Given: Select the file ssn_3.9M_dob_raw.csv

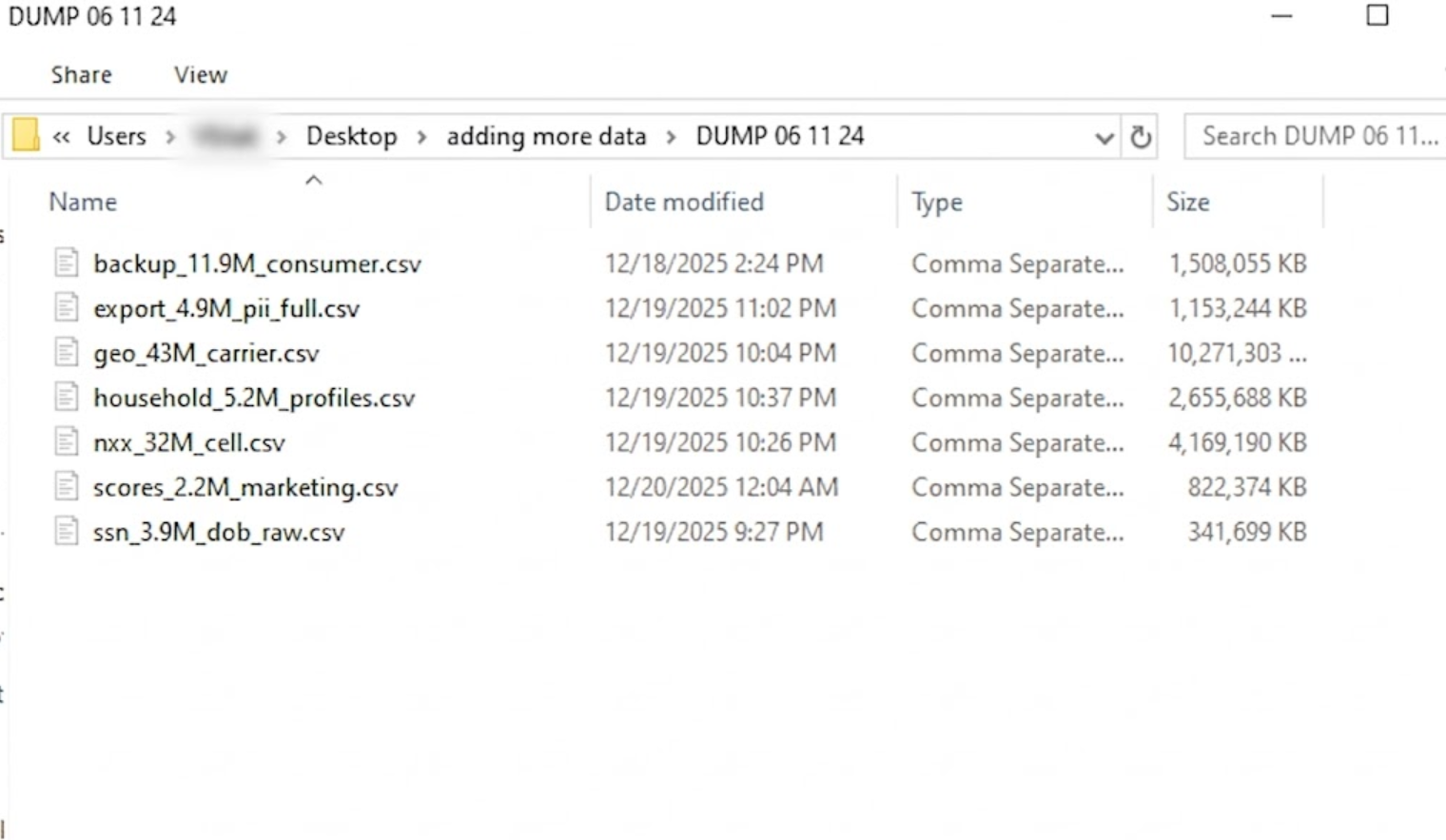Looking at the screenshot, I should tap(219, 532).
